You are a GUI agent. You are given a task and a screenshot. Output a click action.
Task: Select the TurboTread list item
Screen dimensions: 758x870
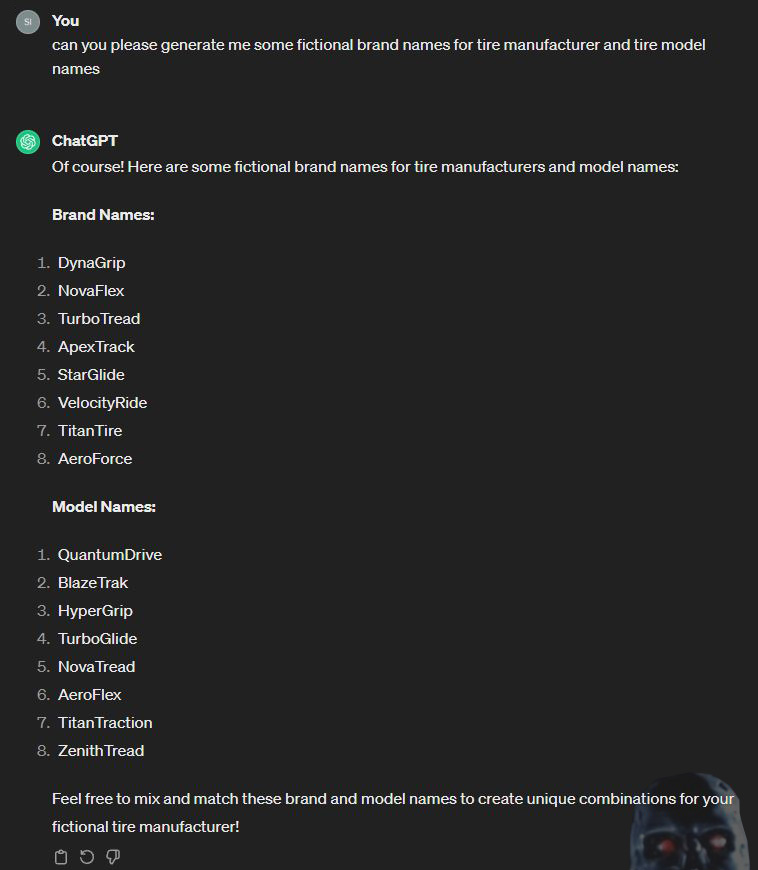click(99, 319)
